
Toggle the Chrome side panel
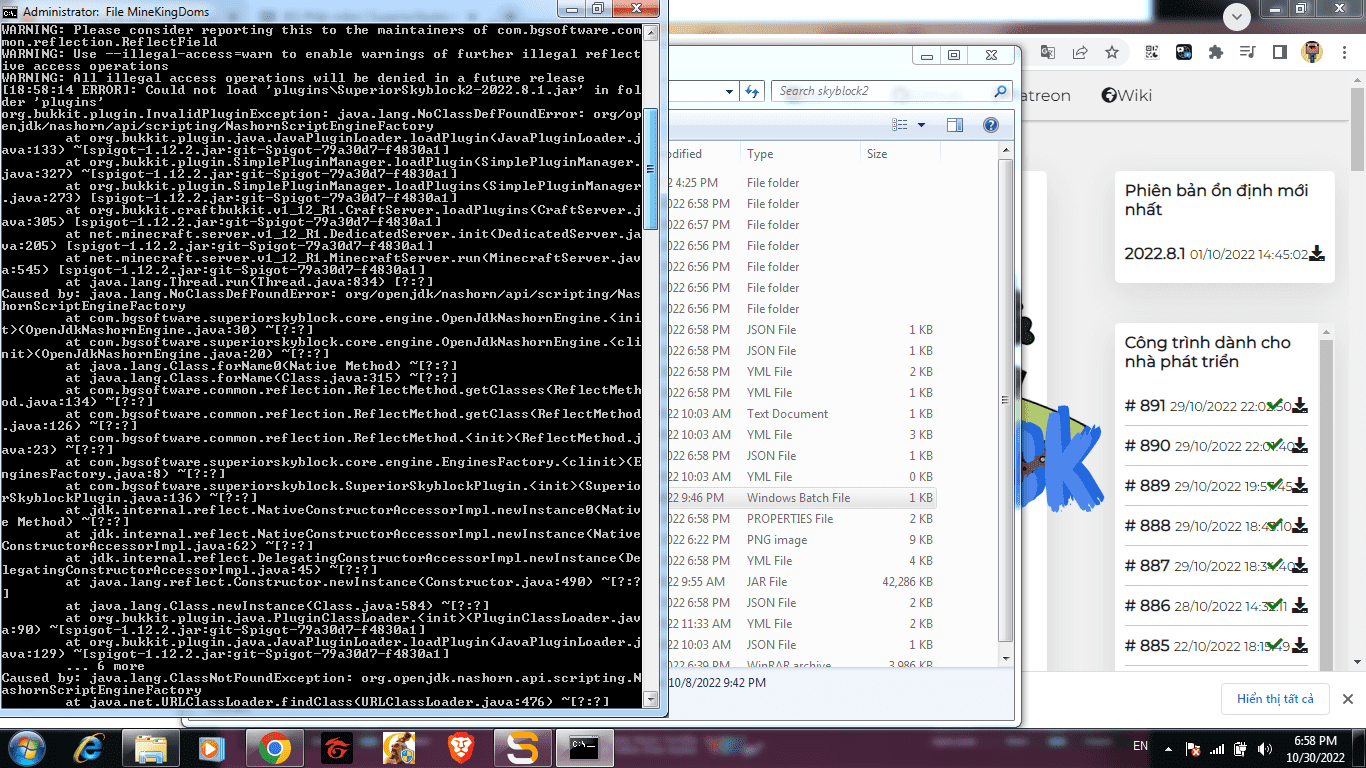click(x=1279, y=52)
